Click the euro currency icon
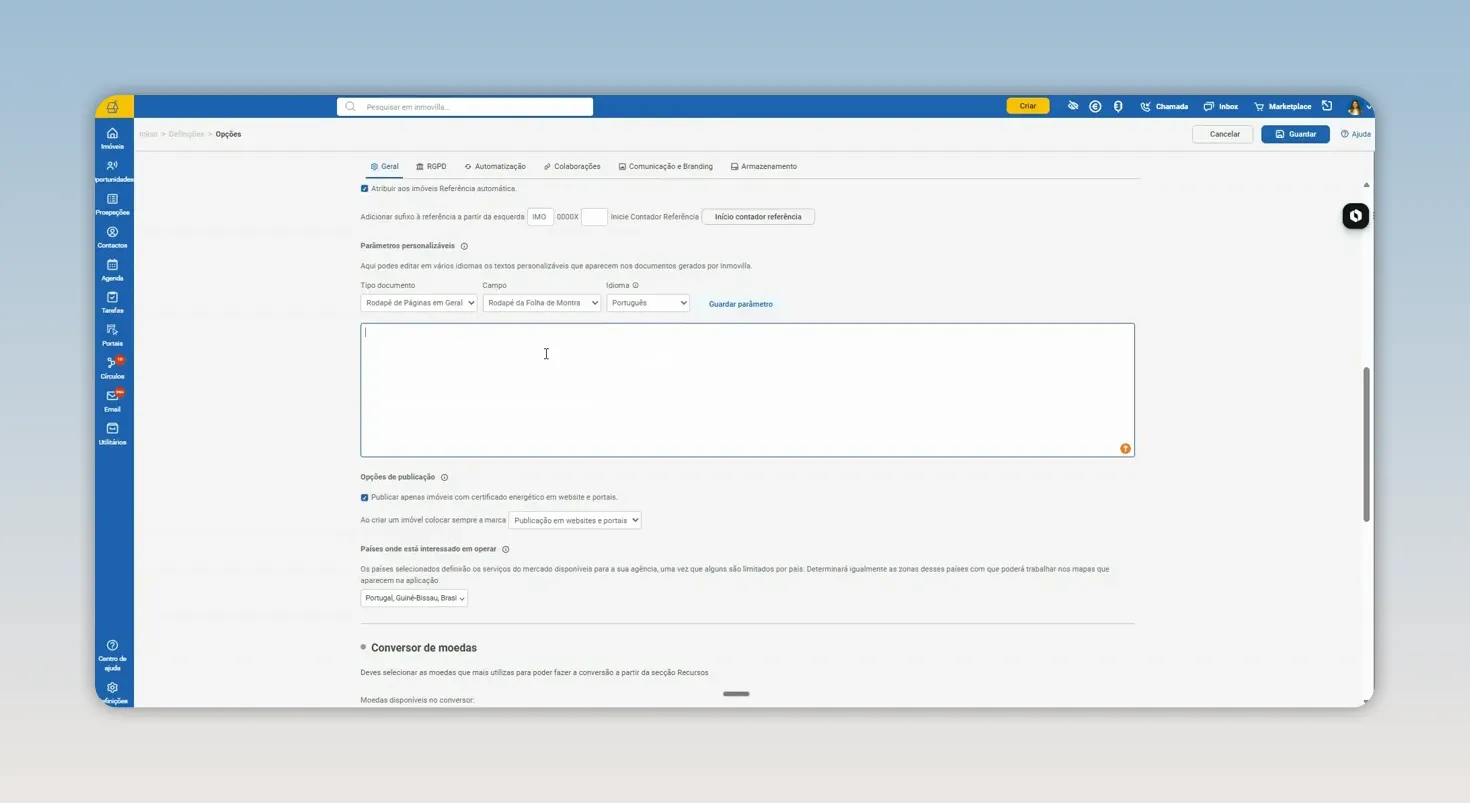This screenshot has height=803, width=1470. click(1095, 106)
